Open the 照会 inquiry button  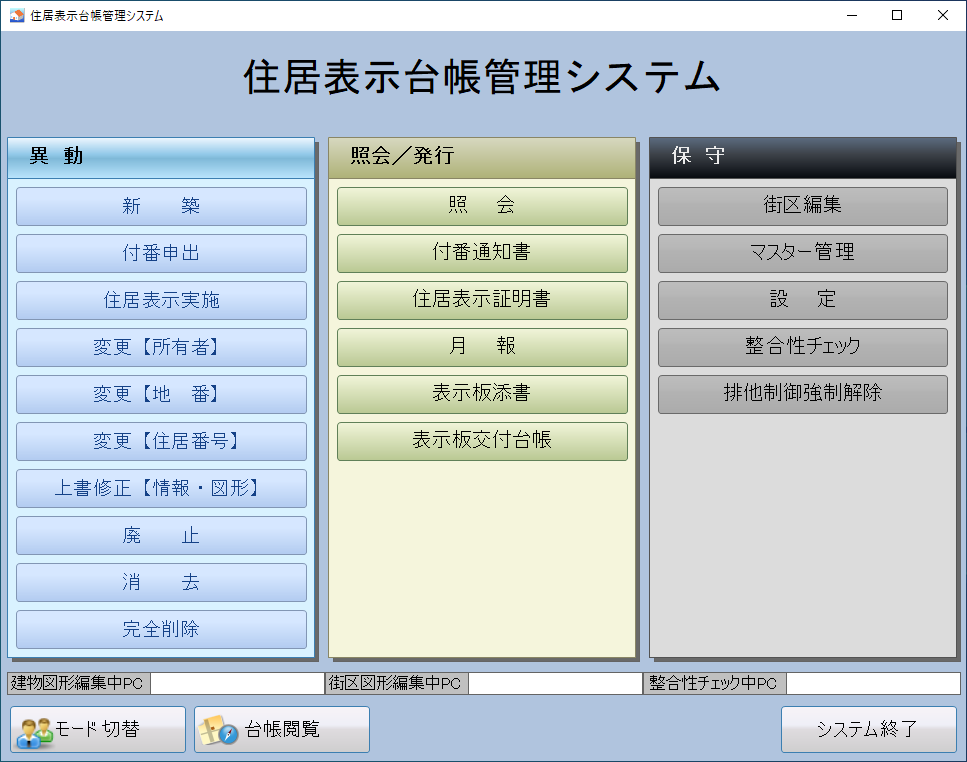[482, 207]
